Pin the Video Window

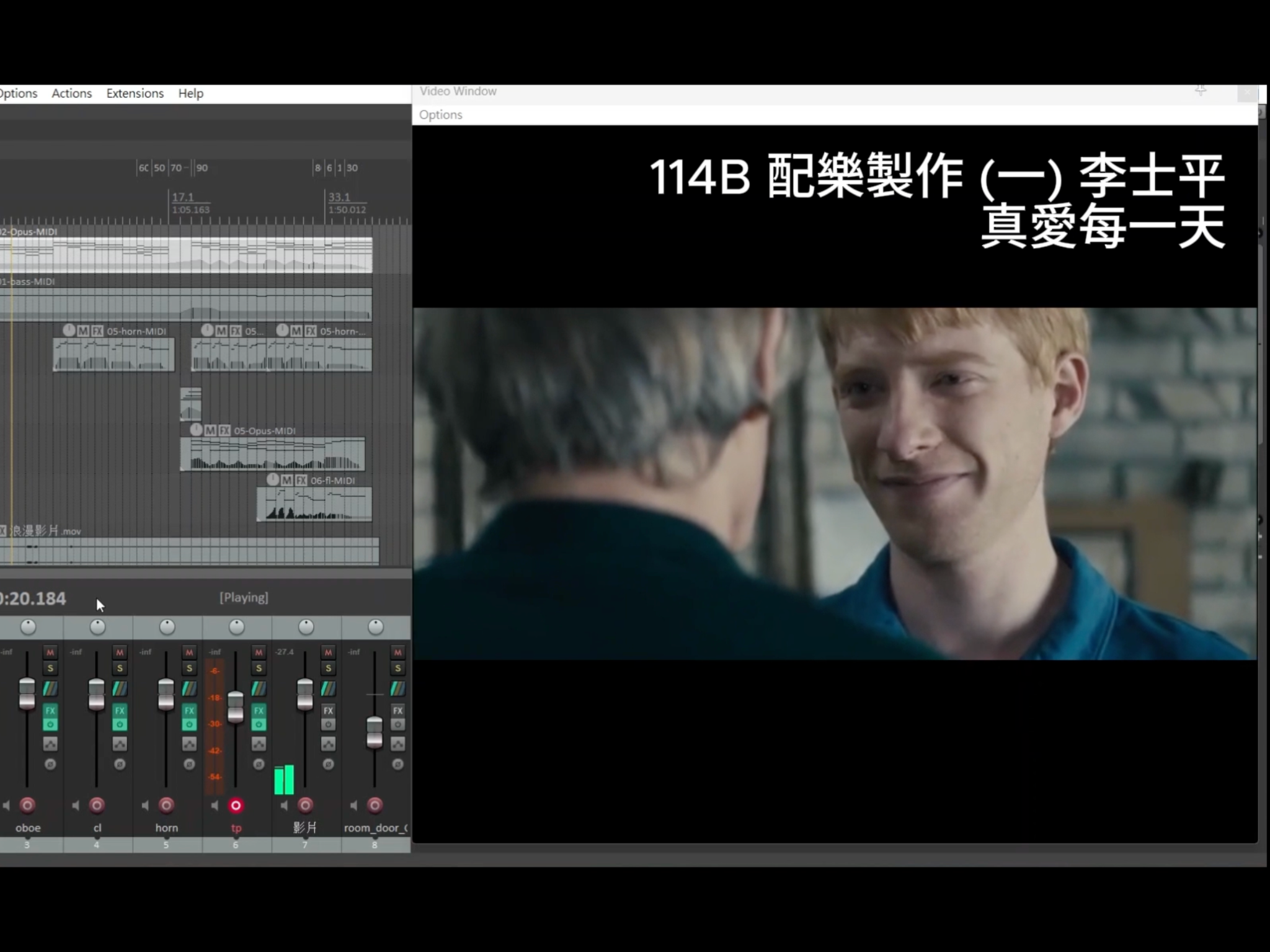click(x=1201, y=92)
